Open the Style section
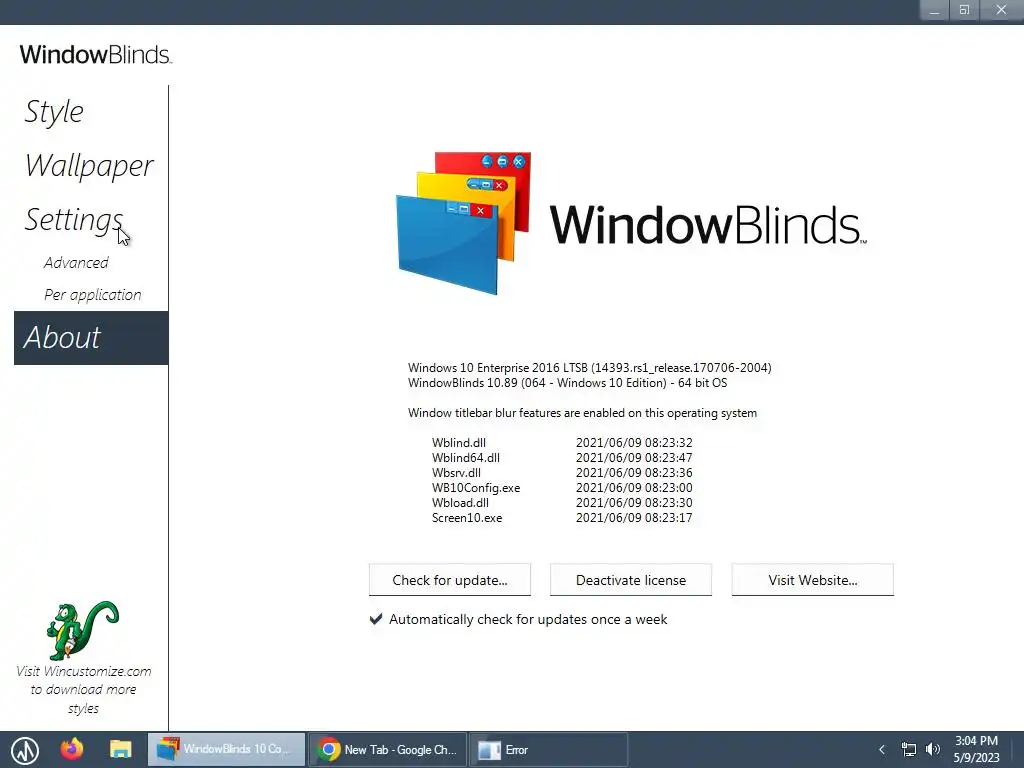Viewport: 1024px width, 768px height. [x=54, y=112]
